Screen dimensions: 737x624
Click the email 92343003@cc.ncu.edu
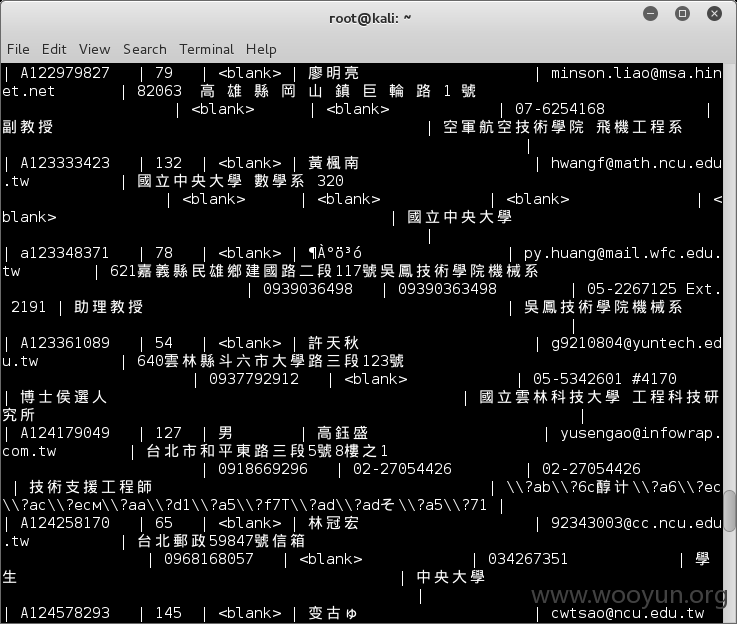pyautogui.click(x=636, y=523)
